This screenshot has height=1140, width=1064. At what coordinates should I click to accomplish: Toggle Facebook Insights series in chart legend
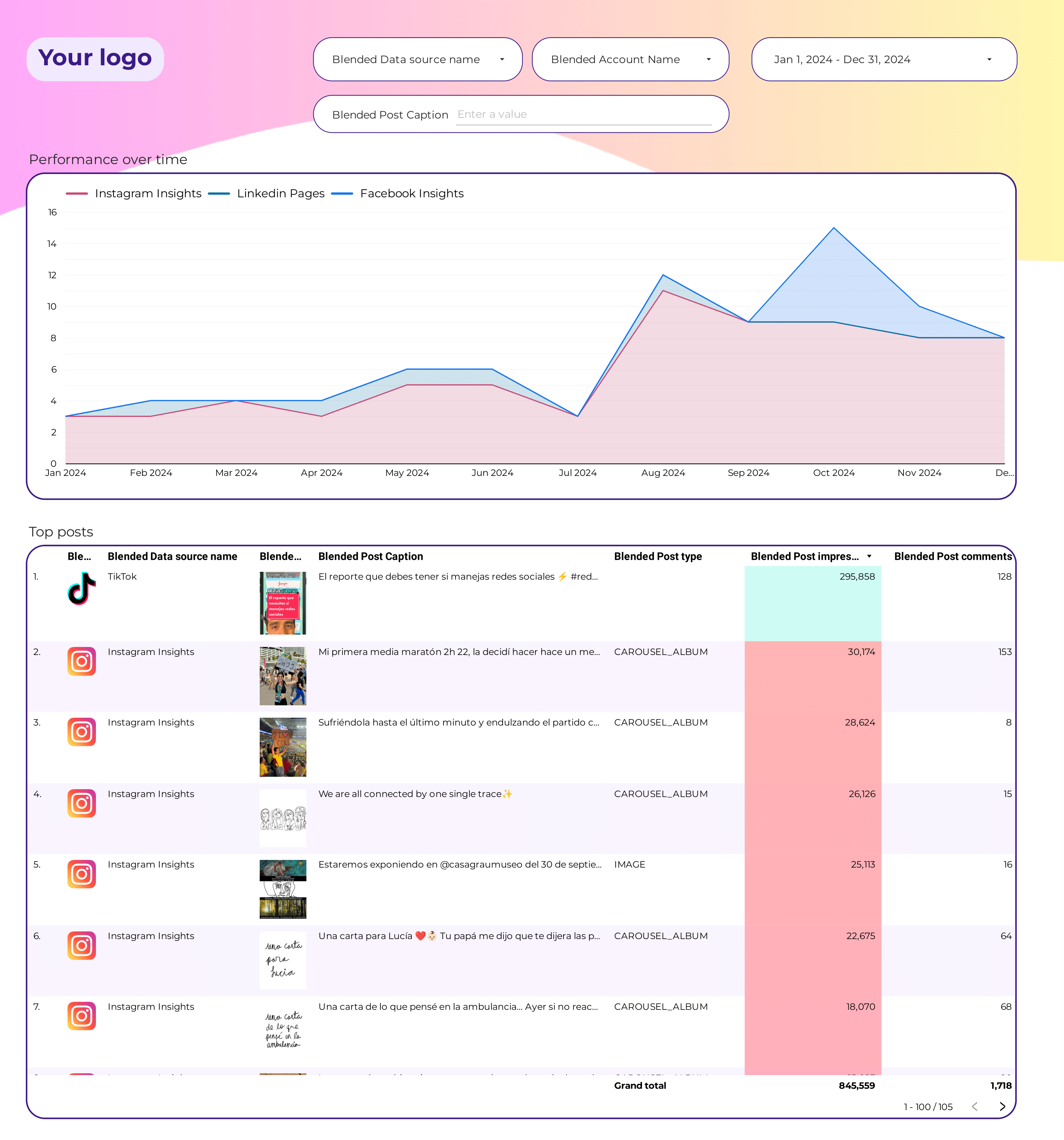(411, 193)
